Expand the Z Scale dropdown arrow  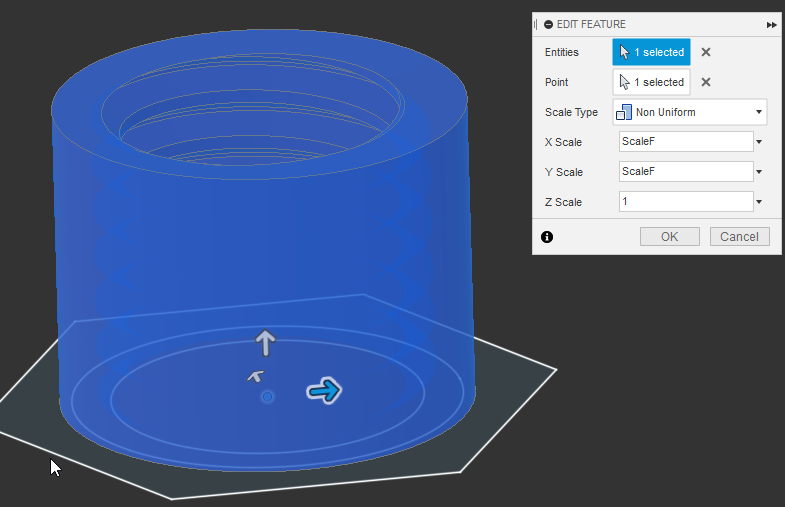click(759, 202)
